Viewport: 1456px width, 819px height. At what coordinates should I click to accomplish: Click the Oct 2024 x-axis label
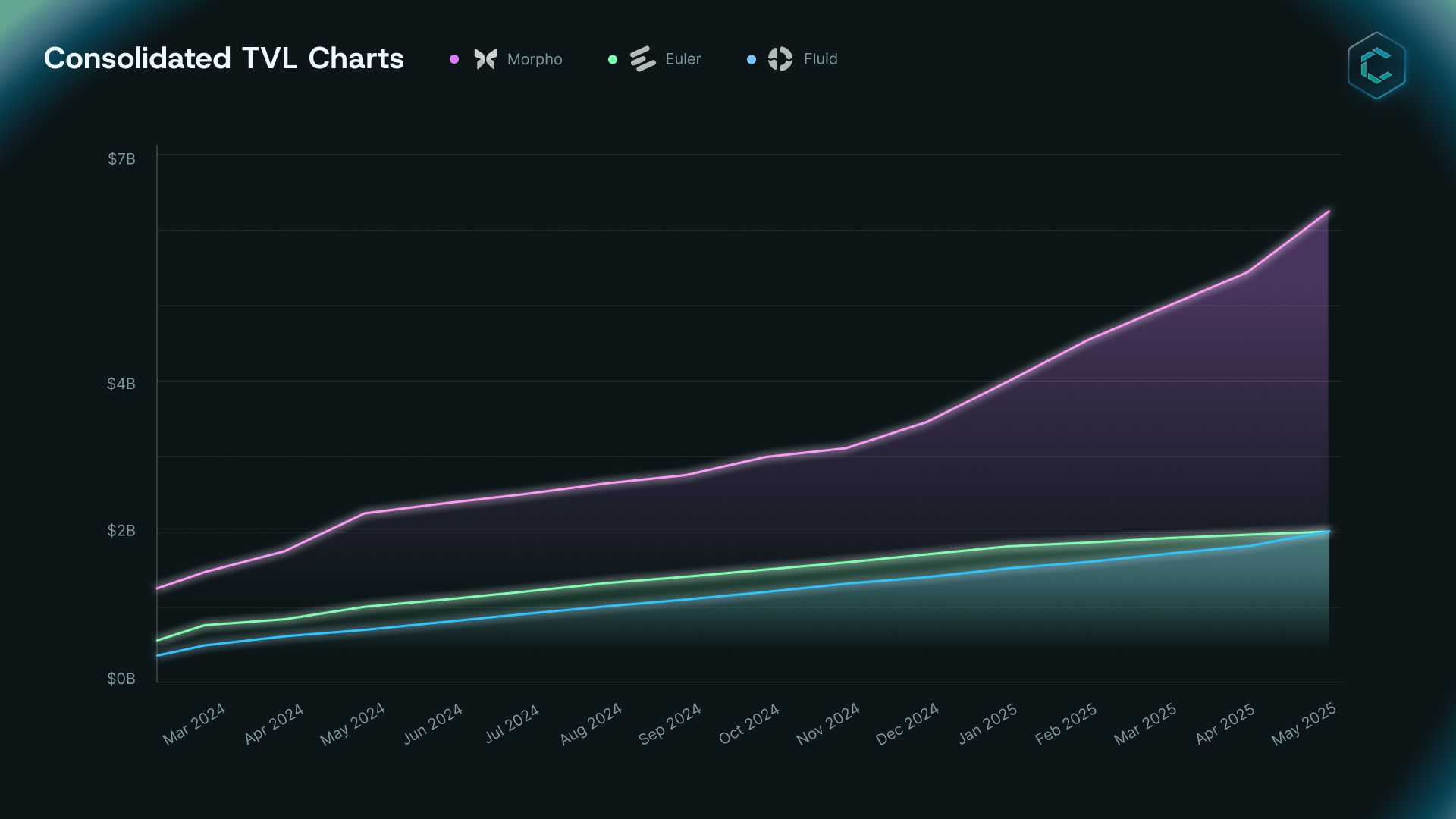coord(749,724)
